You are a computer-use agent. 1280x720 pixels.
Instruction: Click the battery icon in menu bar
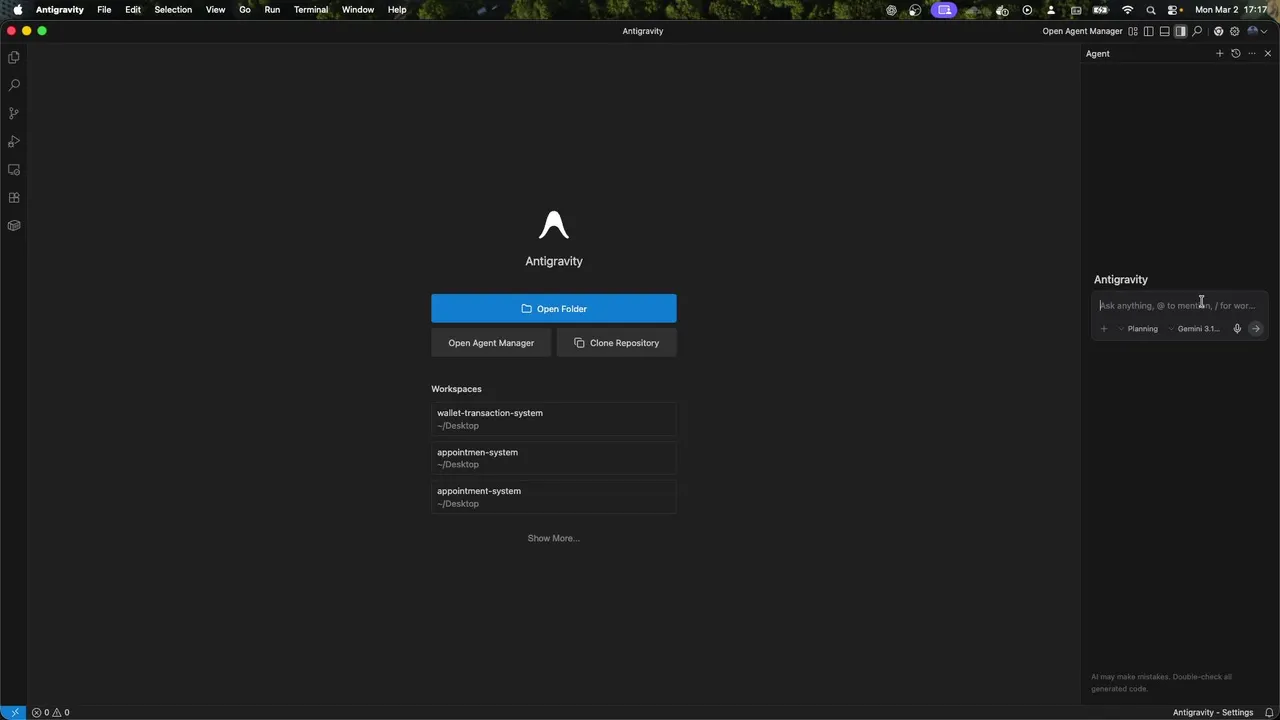tap(1101, 10)
